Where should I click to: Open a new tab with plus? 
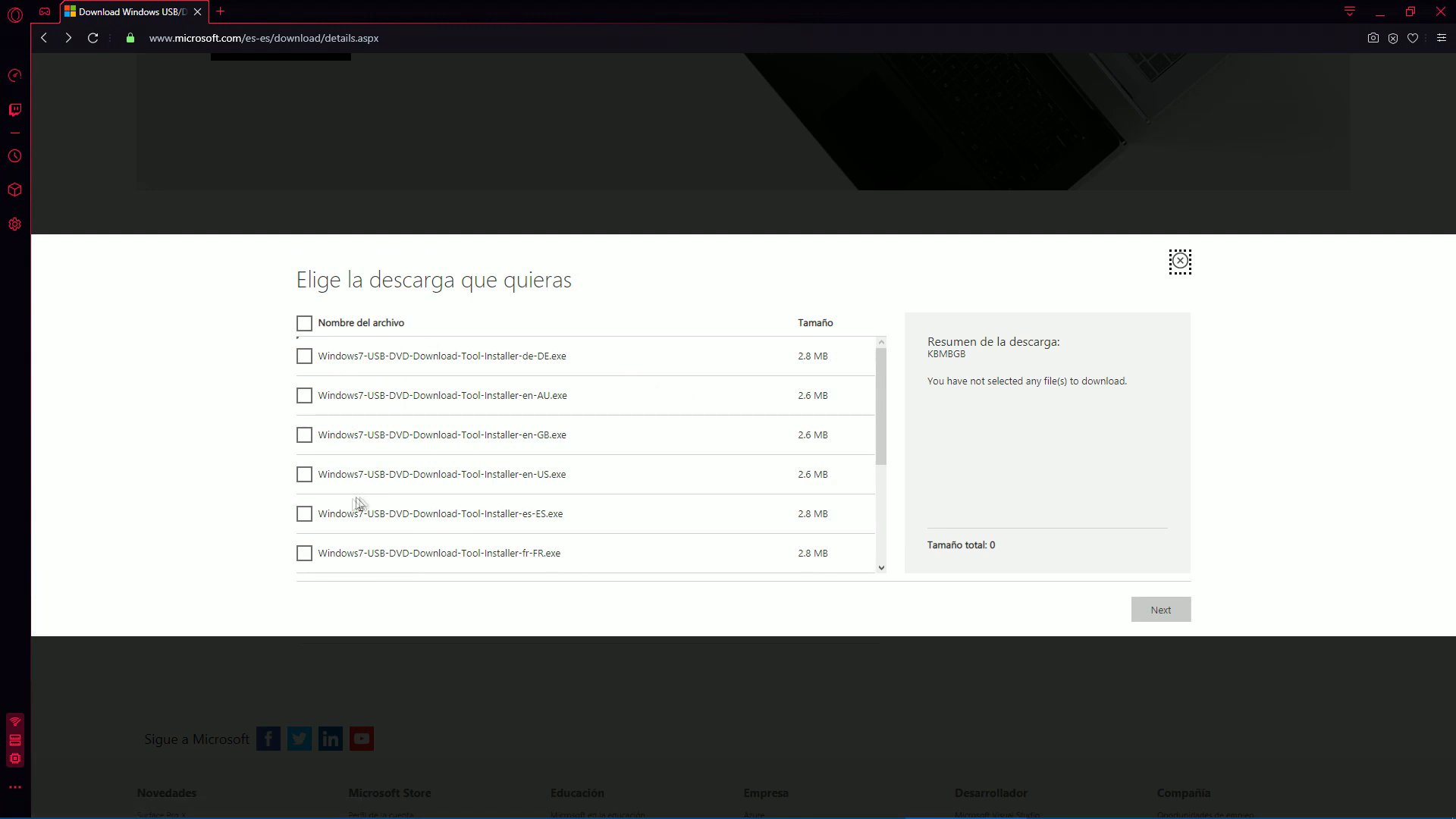click(221, 11)
